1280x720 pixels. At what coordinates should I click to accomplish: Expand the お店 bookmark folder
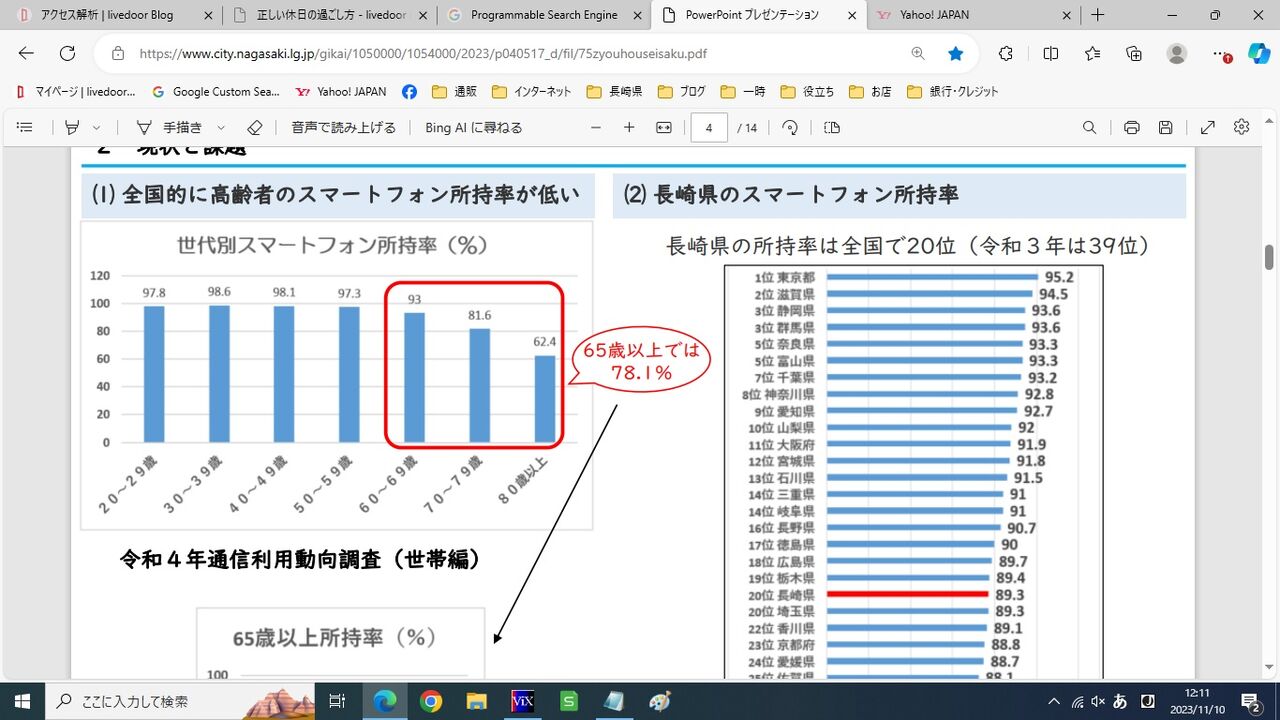pos(869,91)
